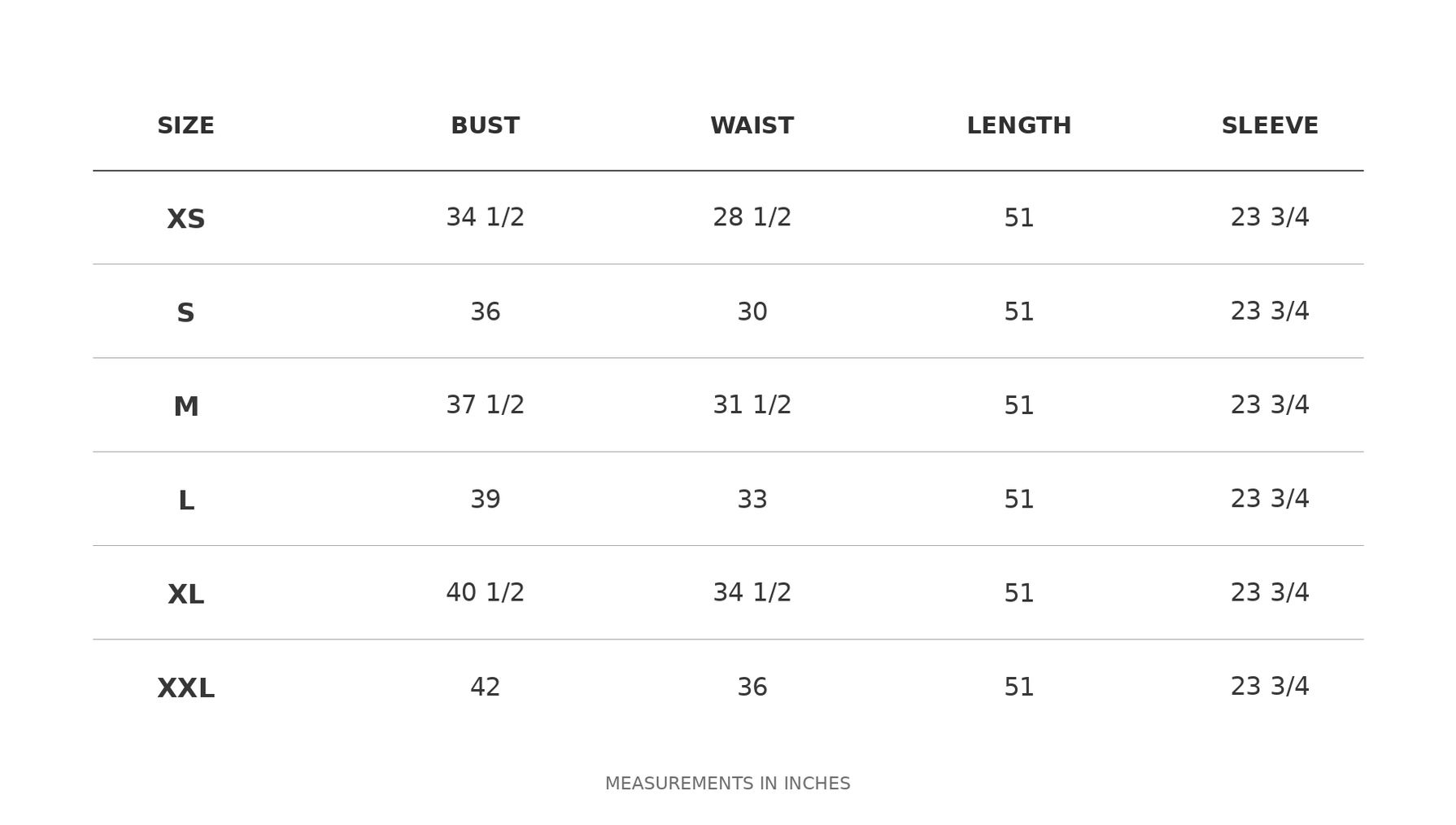Click the XS bust value 34 1/2
This screenshot has height=825, width=1456.
coord(485,217)
